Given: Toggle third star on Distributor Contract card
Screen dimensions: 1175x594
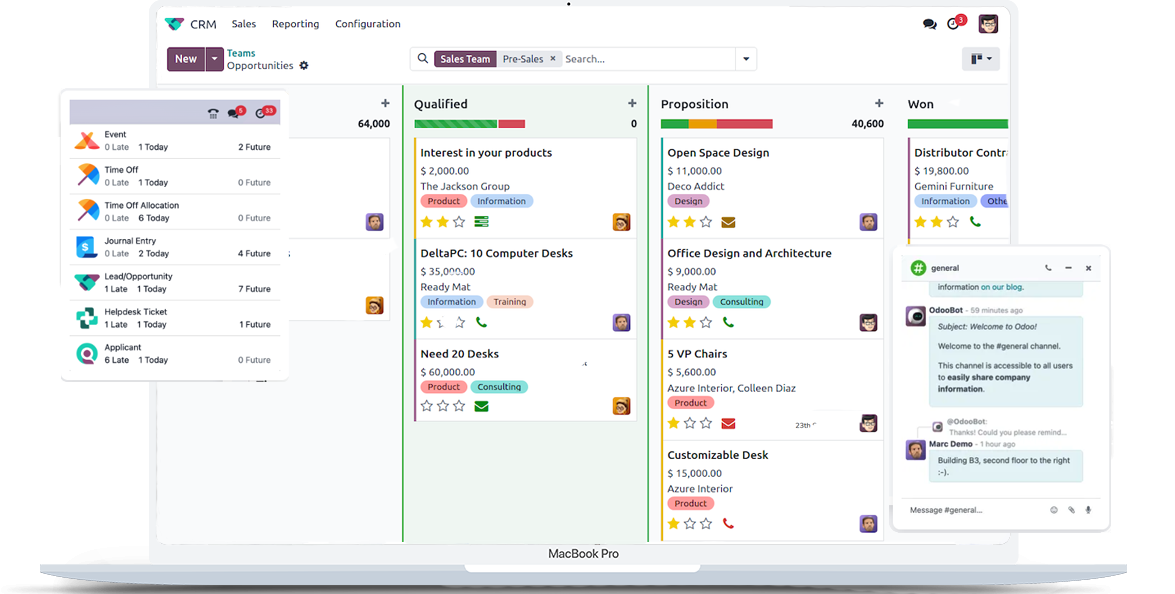Looking at the screenshot, I should click(952, 222).
